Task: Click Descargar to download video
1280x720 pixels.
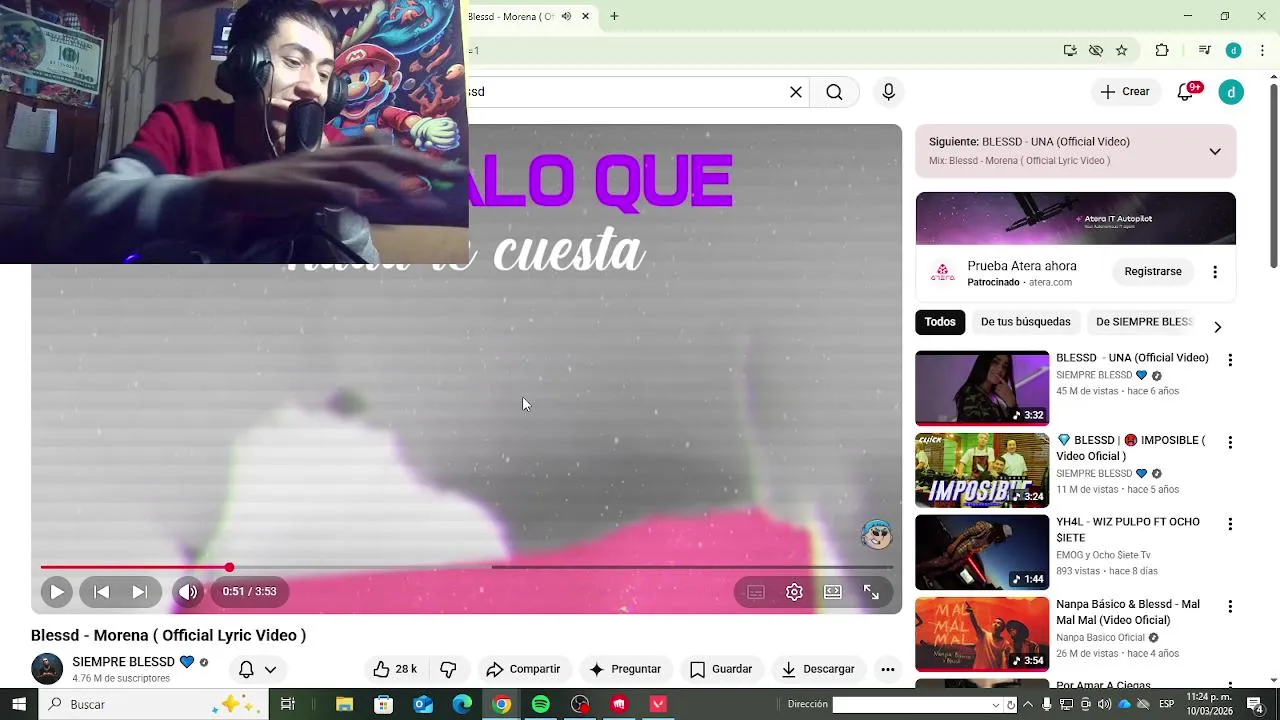Action: [x=818, y=669]
